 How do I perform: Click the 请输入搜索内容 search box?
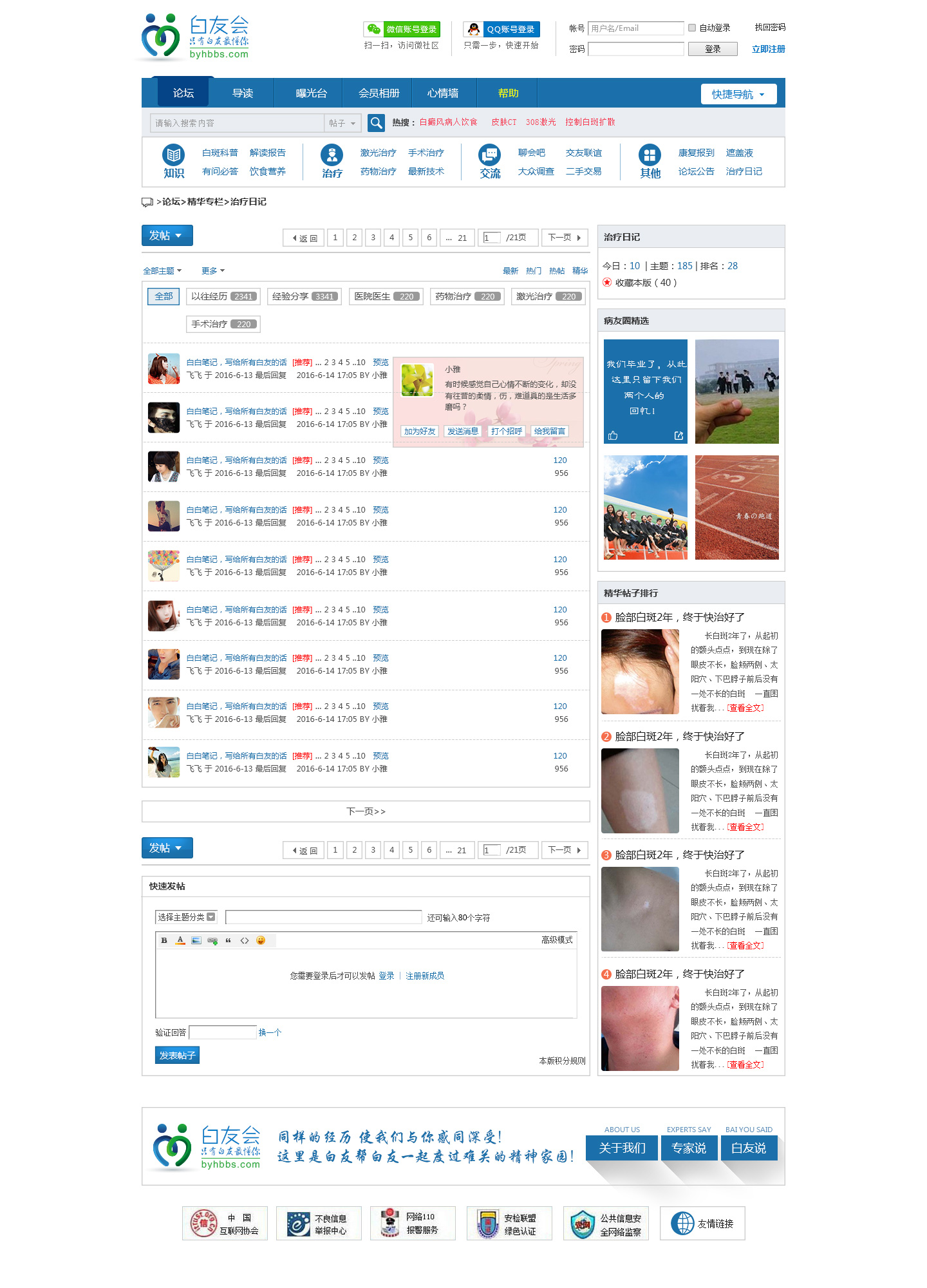coord(237,123)
